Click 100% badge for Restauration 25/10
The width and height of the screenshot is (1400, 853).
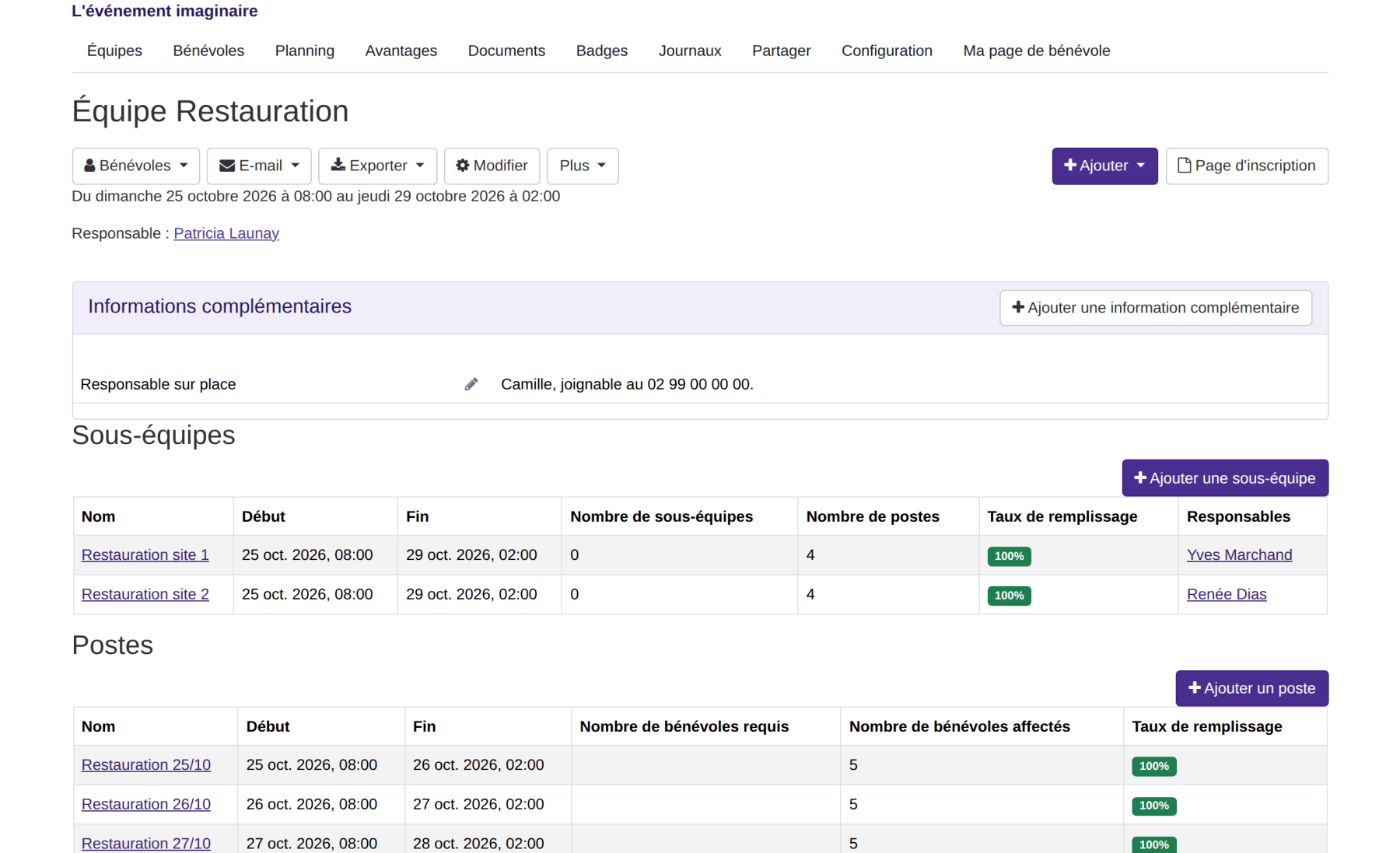tap(1153, 767)
